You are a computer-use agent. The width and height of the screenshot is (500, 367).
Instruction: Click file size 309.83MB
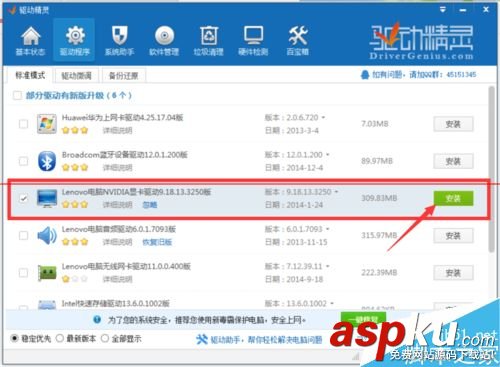click(x=379, y=198)
